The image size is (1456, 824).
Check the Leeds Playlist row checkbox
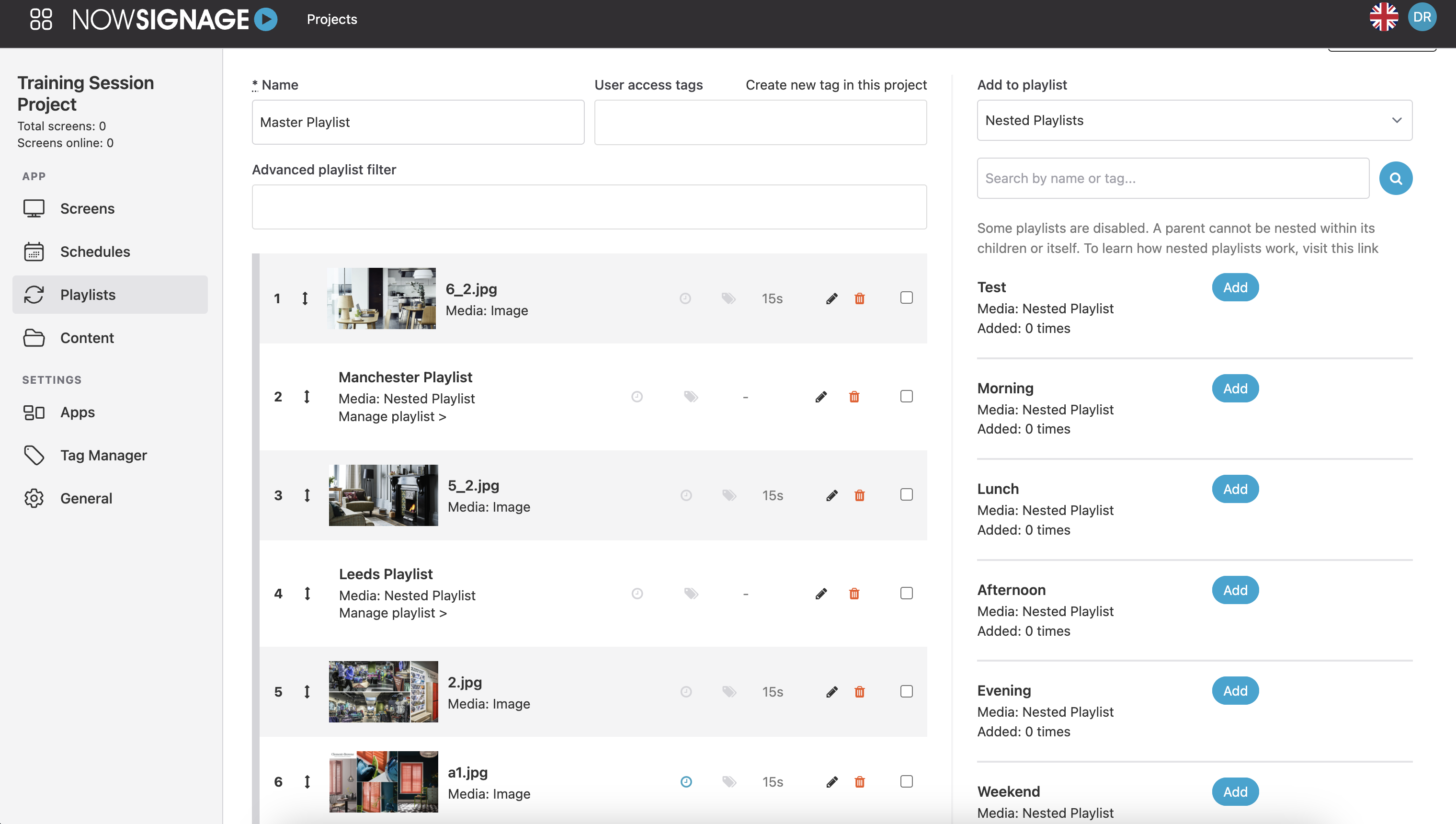pyautogui.click(x=906, y=593)
